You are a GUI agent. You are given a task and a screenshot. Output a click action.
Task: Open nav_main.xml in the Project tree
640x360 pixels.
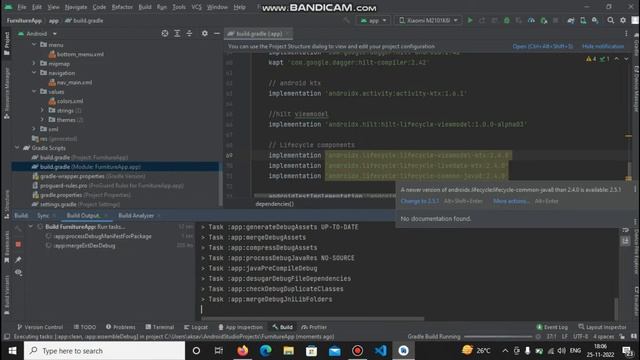pos(70,82)
